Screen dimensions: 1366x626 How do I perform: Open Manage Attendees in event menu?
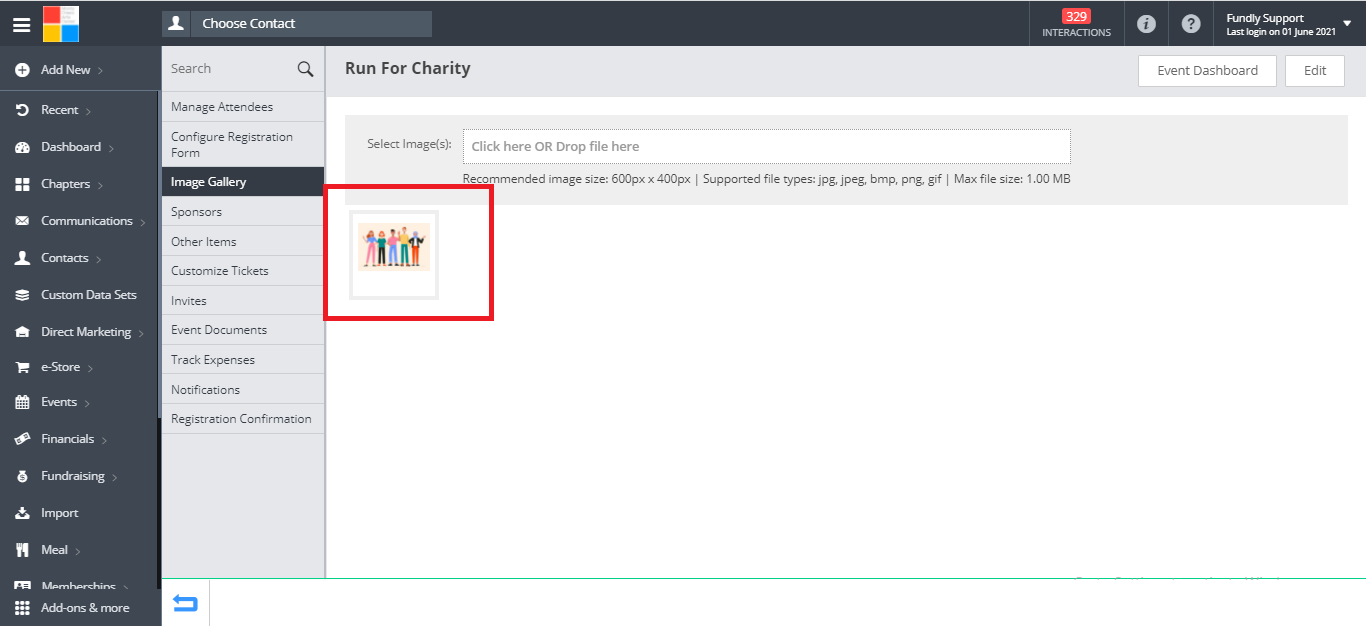[x=243, y=107]
